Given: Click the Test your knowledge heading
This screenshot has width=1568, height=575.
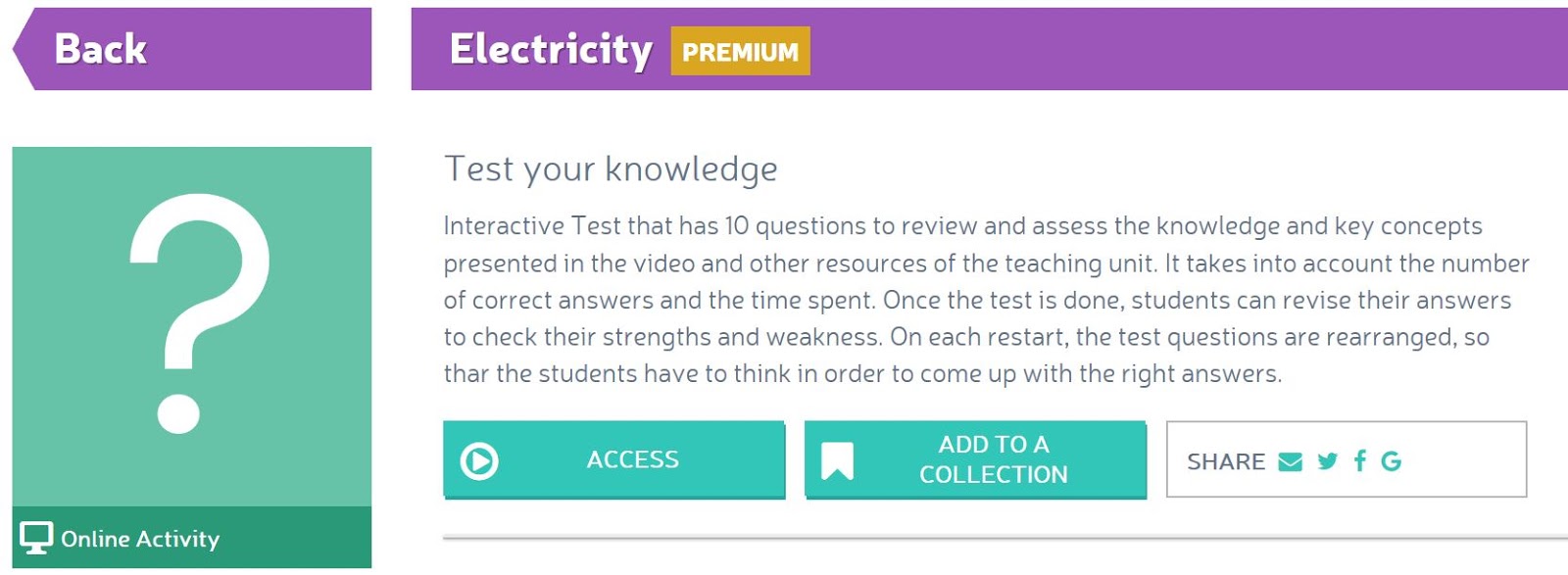Looking at the screenshot, I should [x=611, y=168].
